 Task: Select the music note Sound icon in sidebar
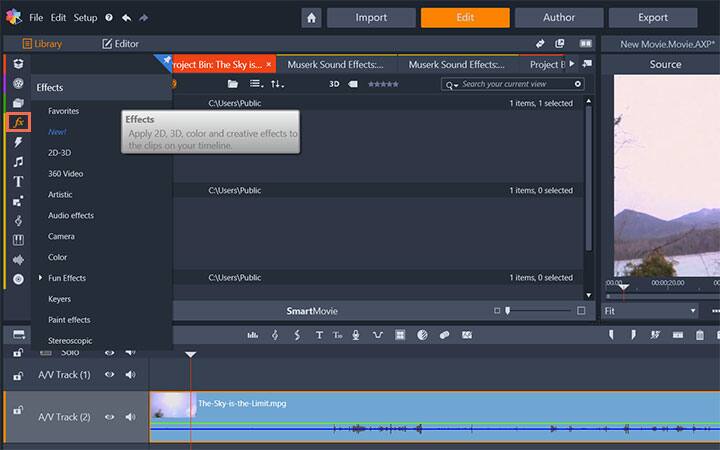point(18,162)
